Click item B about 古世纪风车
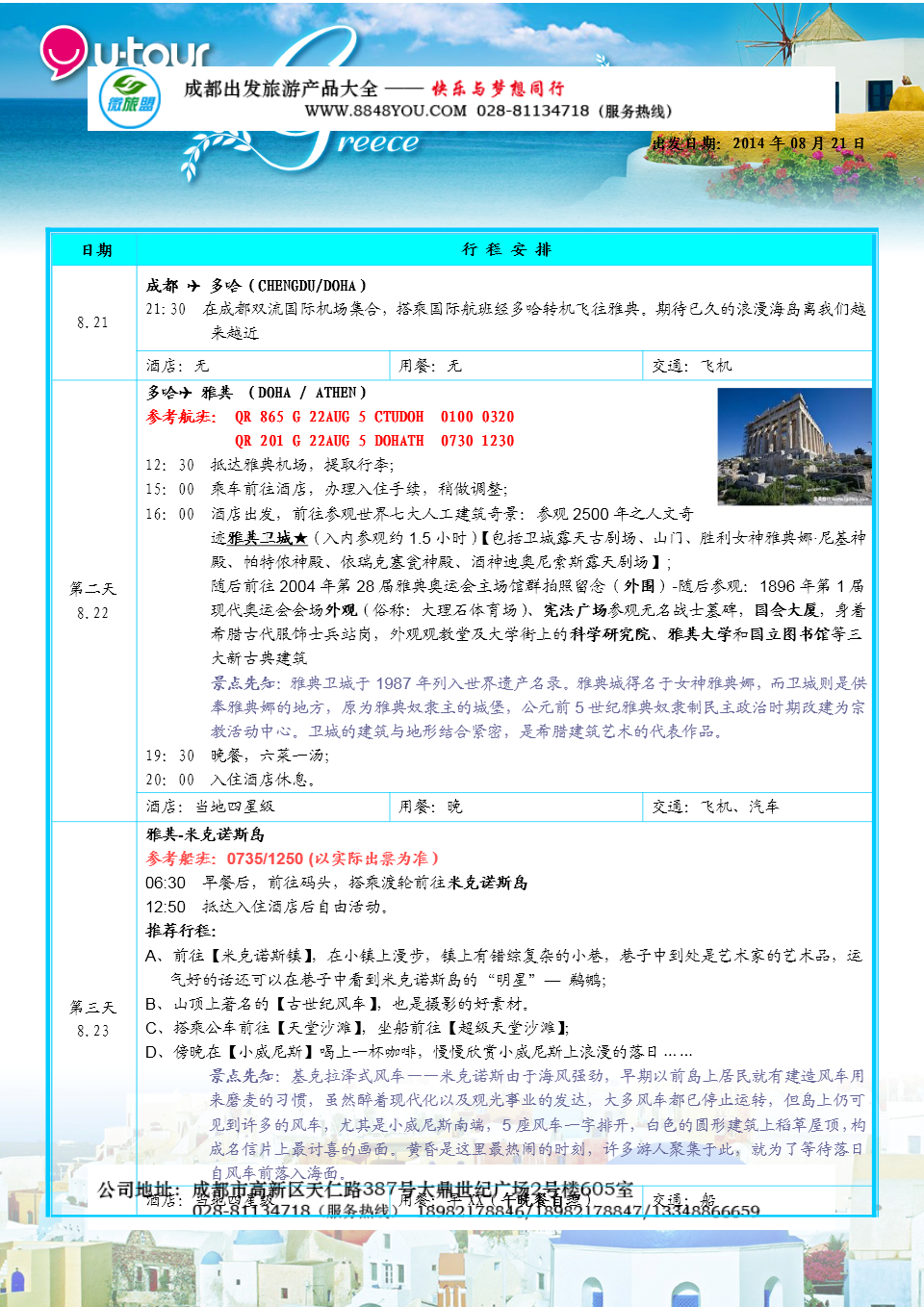924x1307 pixels. 339,1004
